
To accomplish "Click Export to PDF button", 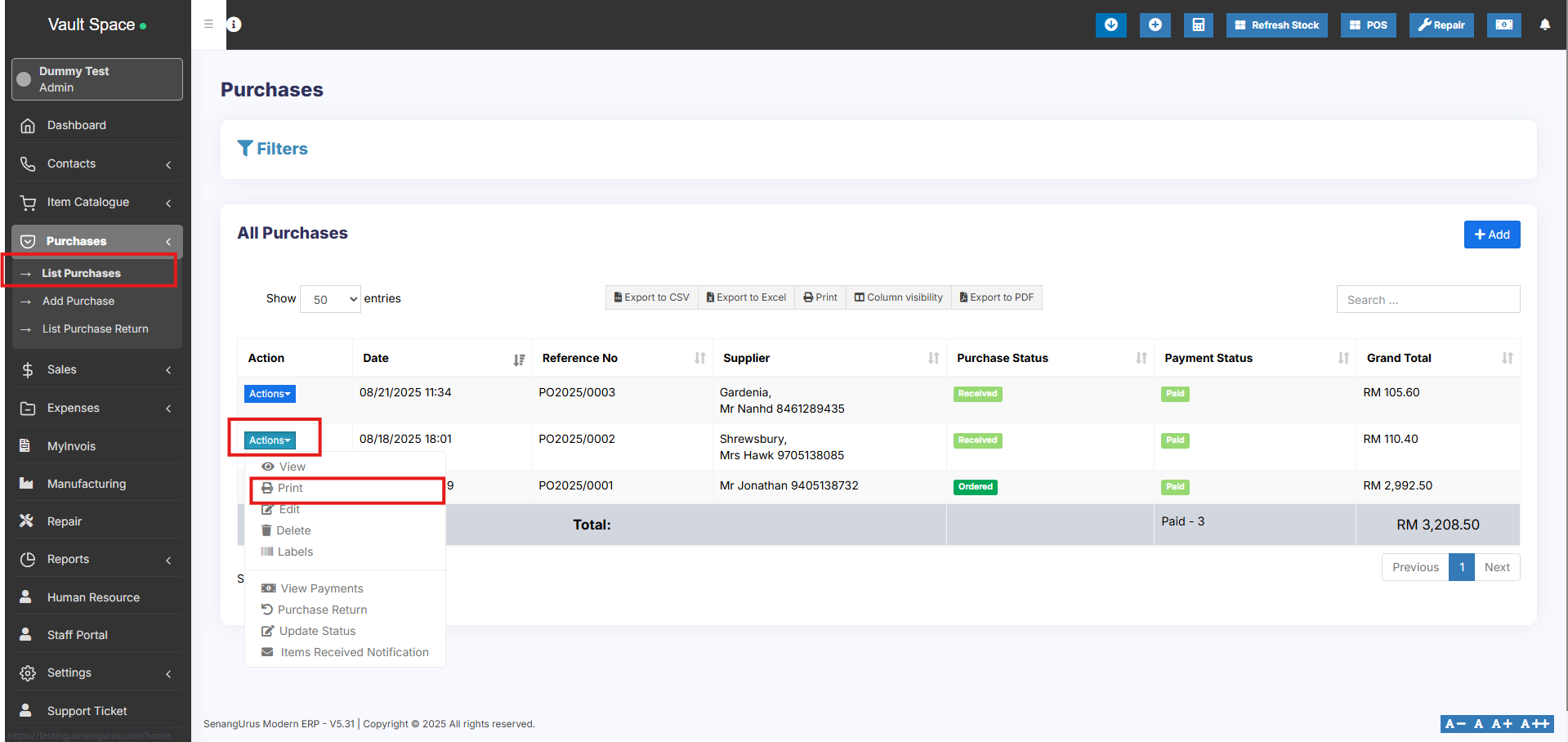I will [996, 297].
